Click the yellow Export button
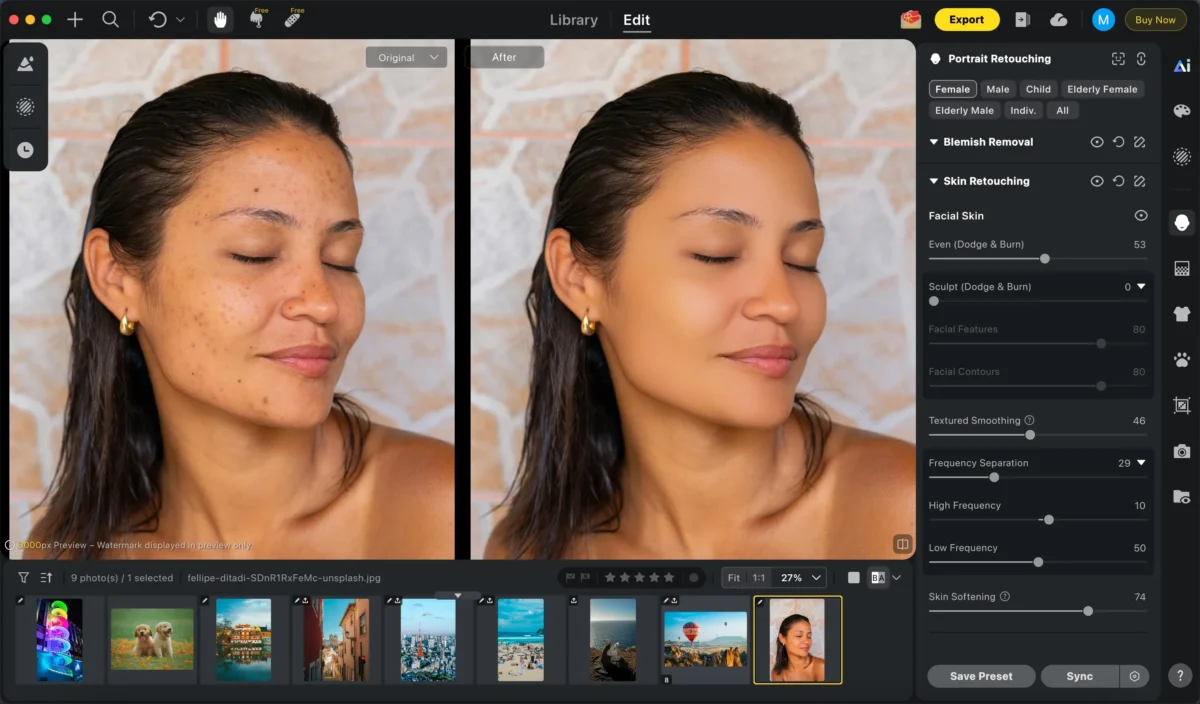Image resolution: width=1200 pixels, height=704 pixels. pos(966,20)
